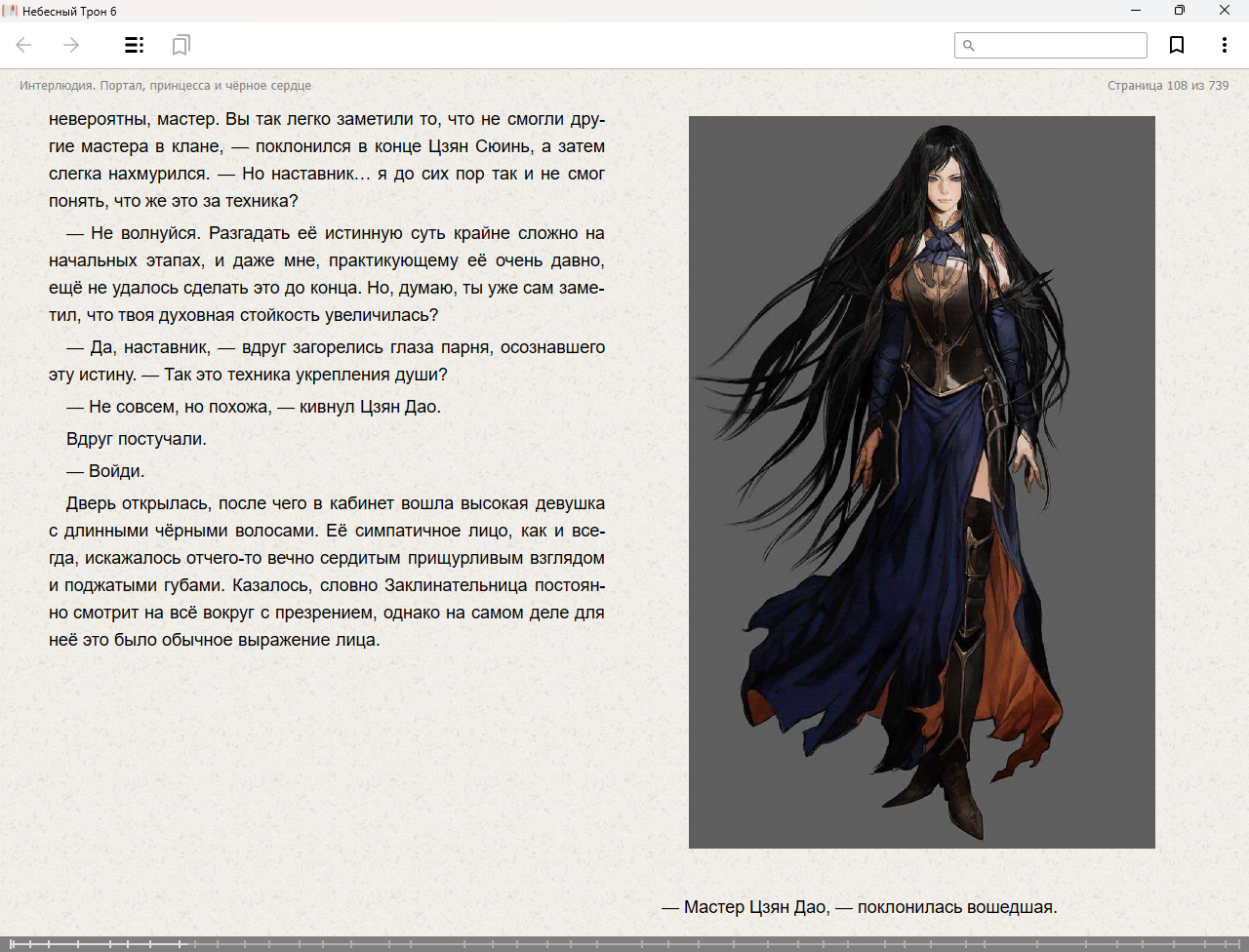Restore down the reader window
The width and height of the screenshot is (1249, 952).
click(1180, 11)
